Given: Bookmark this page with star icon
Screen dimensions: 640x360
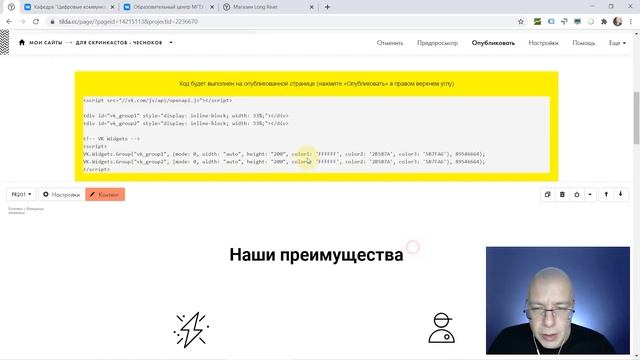Looking at the screenshot, I should tap(520, 22).
